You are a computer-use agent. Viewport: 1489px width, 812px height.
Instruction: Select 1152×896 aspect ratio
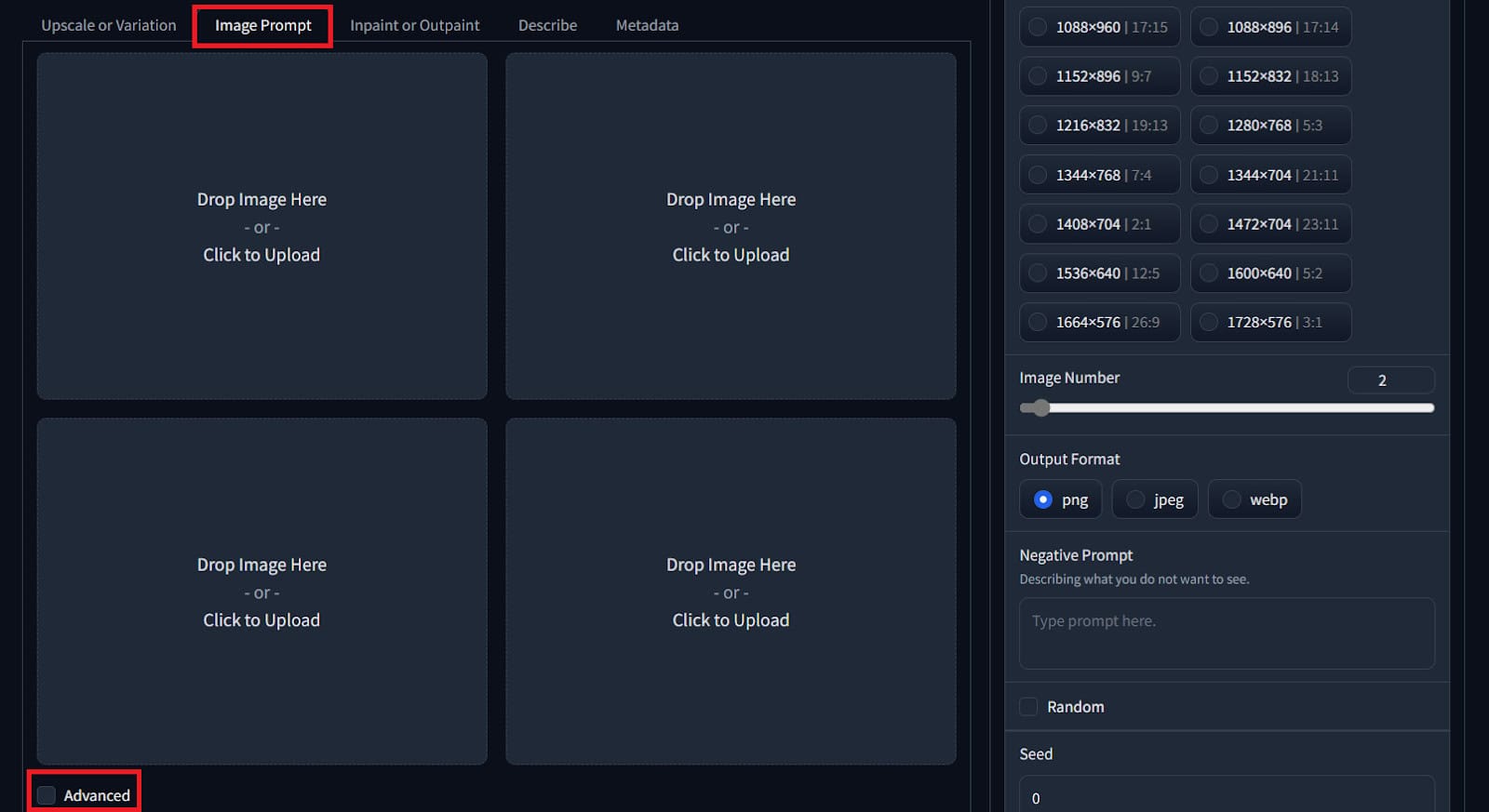(1038, 76)
